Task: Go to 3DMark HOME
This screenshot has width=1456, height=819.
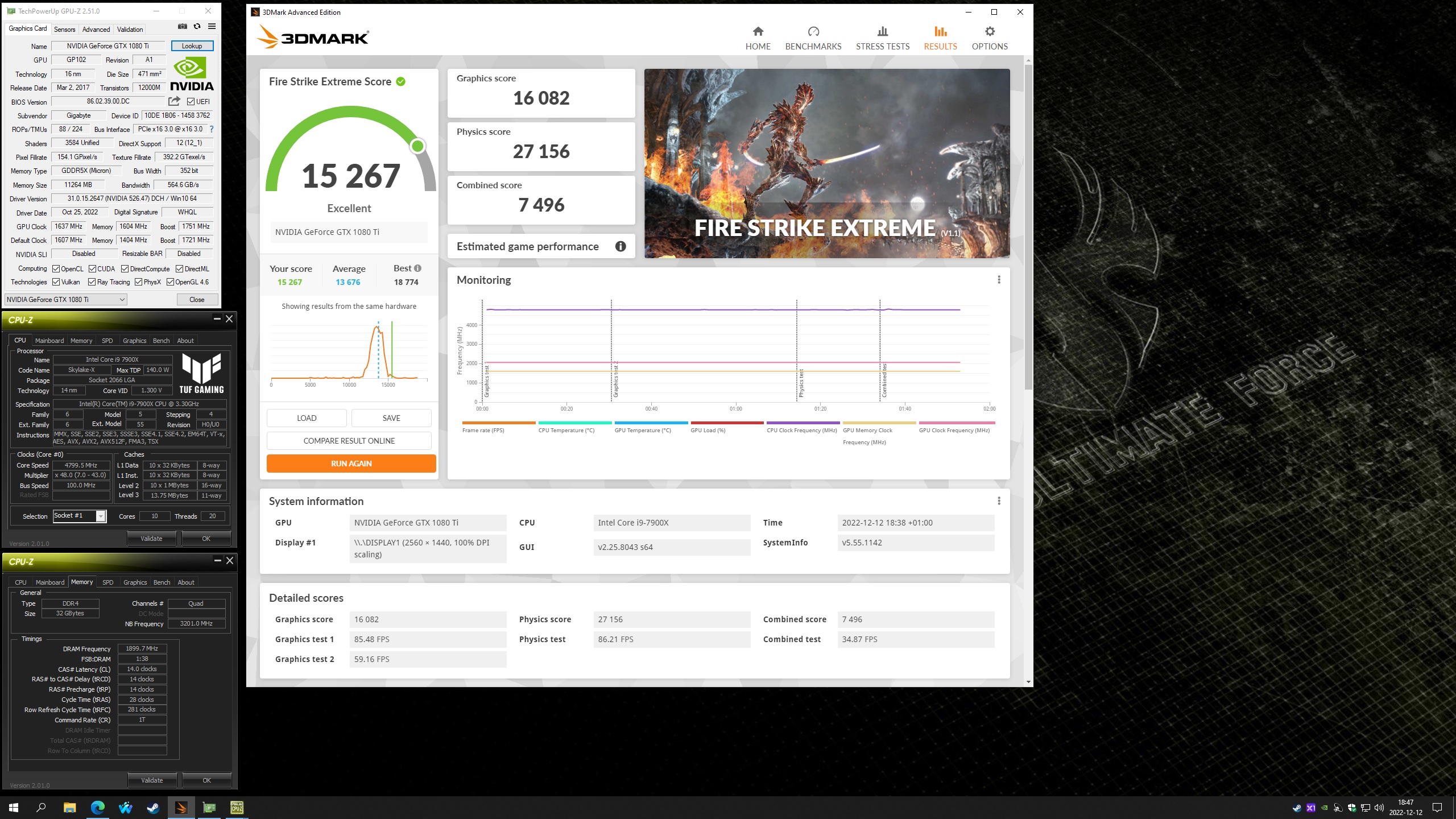Action: 758,38
